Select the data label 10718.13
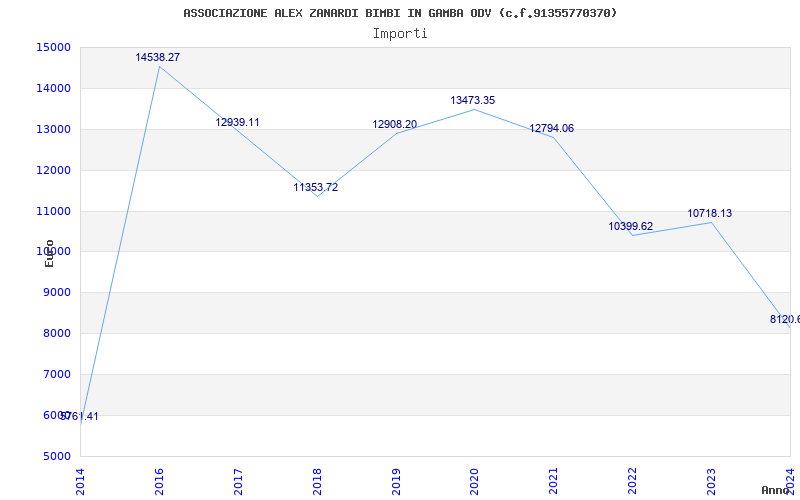Viewport: 800px width, 500px height. (710, 213)
